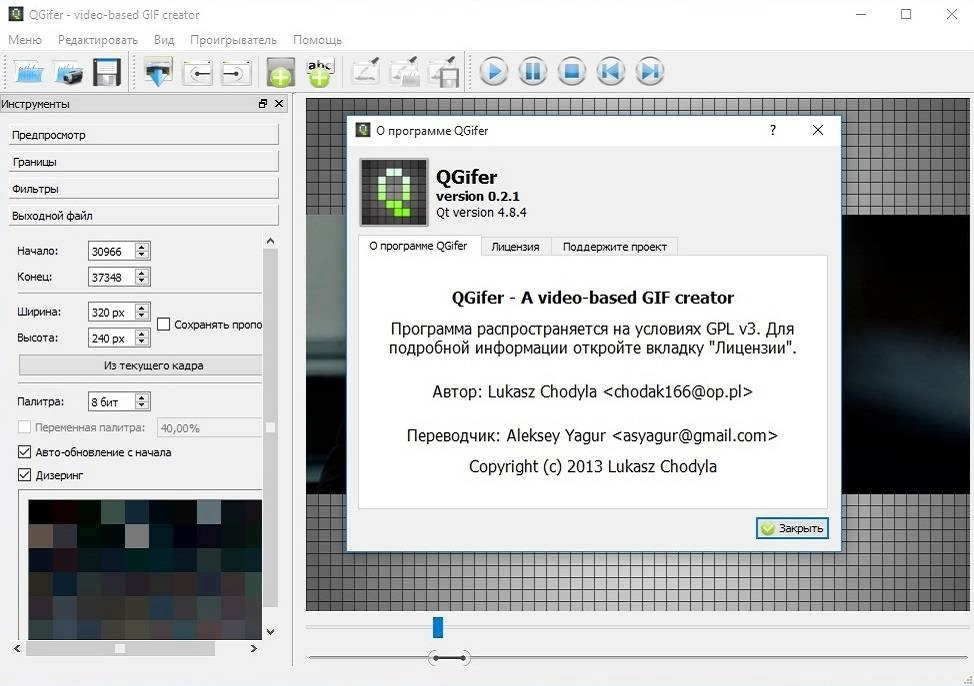Collapse the Выходной файл section
The width and height of the screenshot is (974, 686).
tap(143, 216)
